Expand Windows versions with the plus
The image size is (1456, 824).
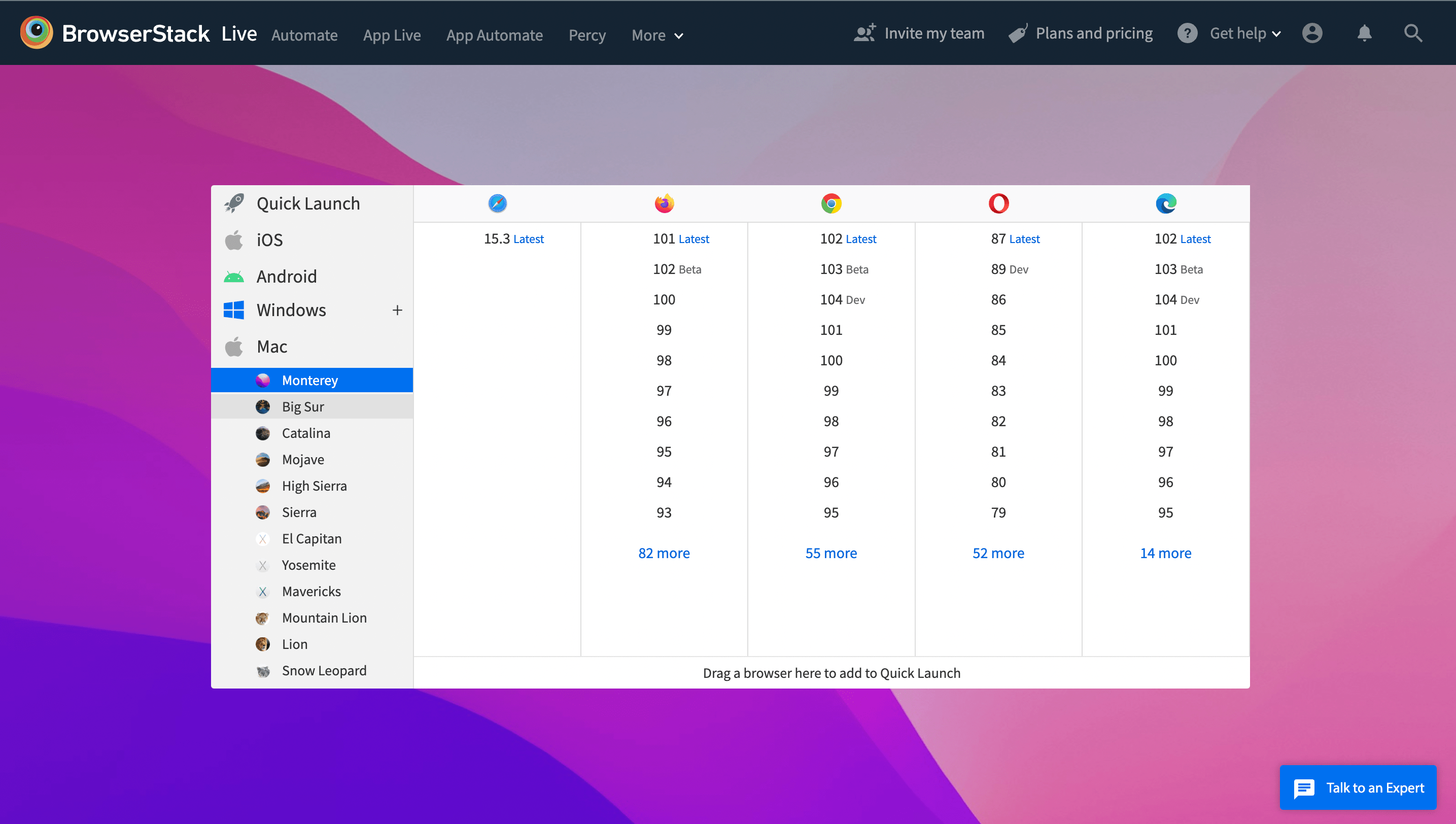click(397, 310)
